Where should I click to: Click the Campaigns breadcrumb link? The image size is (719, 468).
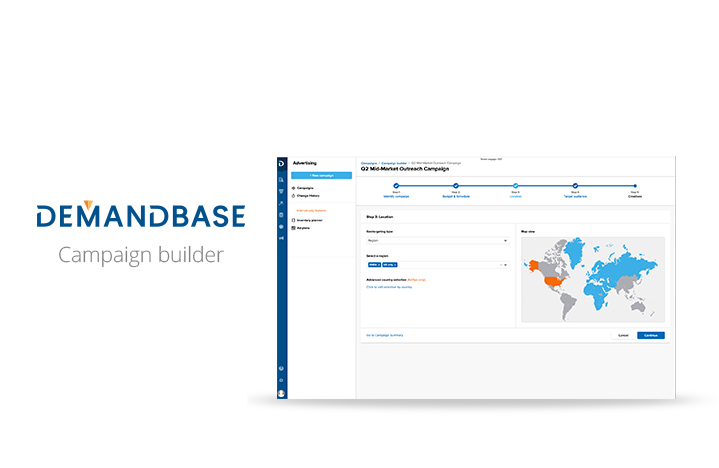point(369,163)
